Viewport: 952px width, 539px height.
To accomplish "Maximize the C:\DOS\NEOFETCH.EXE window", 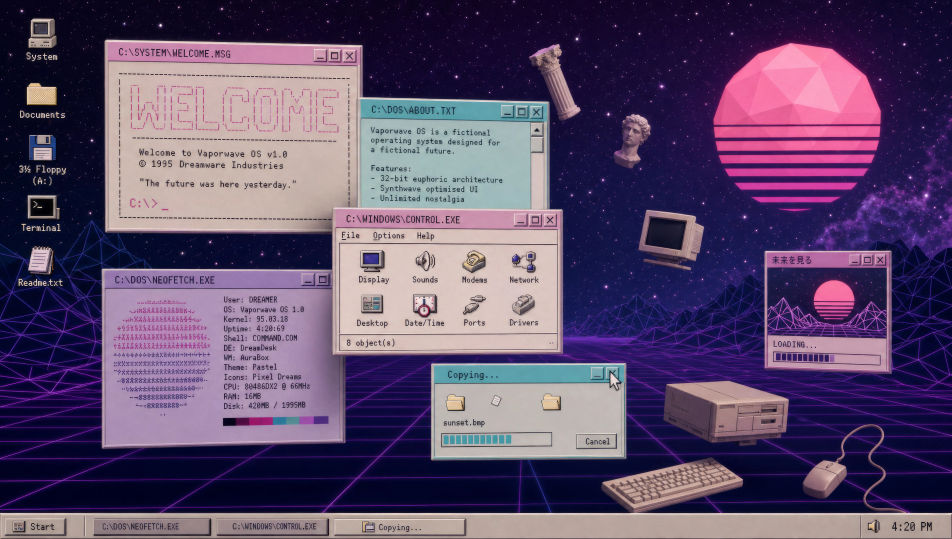I will pos(323,280).
